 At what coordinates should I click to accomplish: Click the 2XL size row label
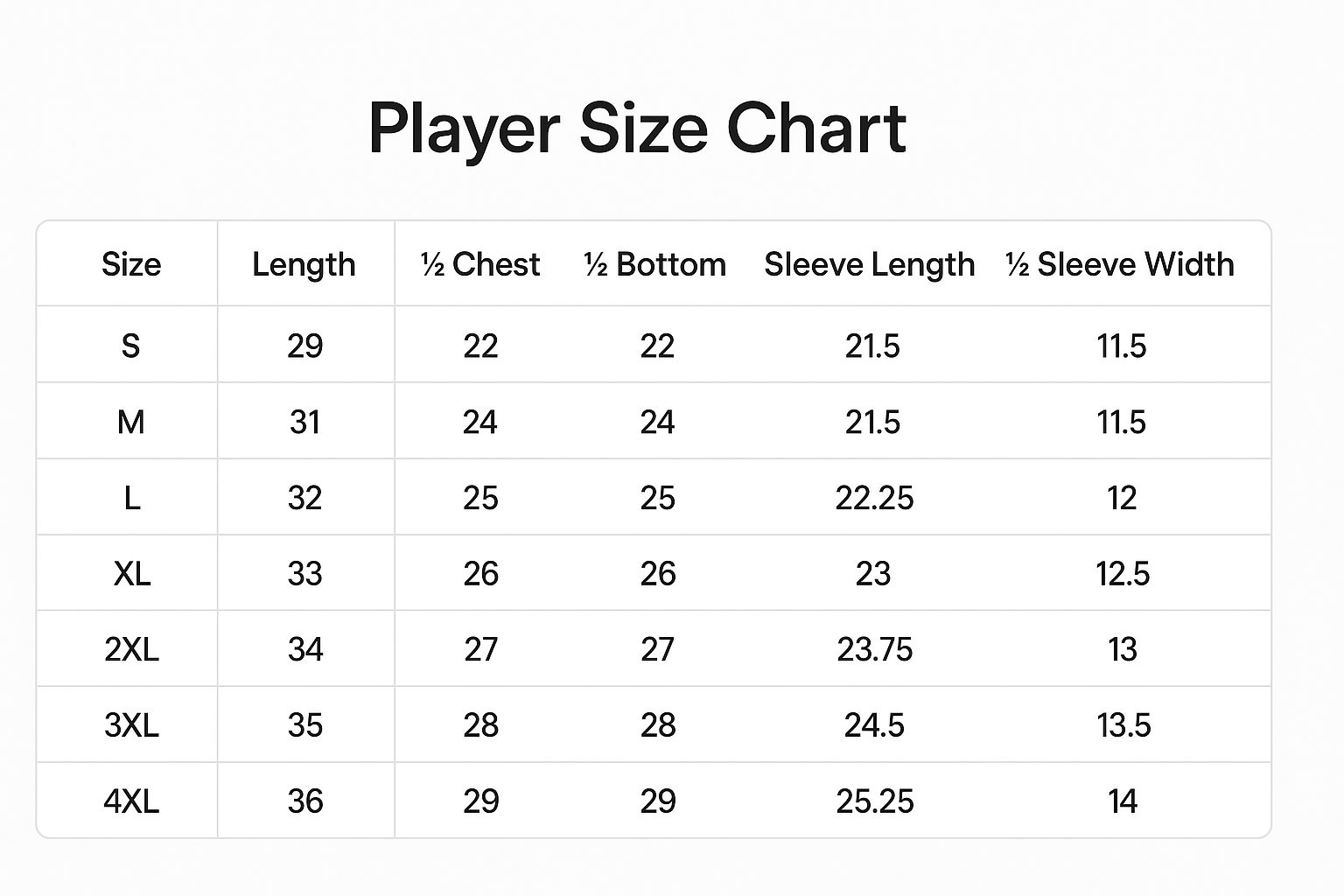[x=131, y=650]
